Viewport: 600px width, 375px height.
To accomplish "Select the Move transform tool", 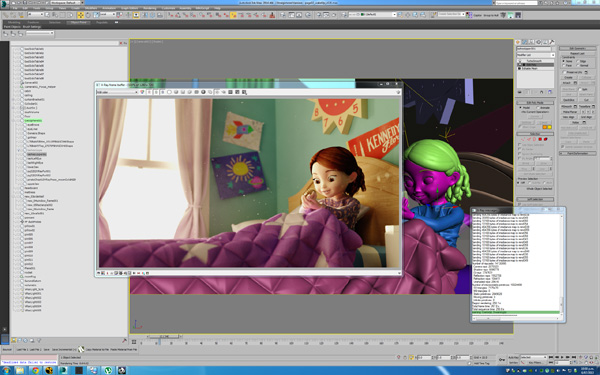I will click(80, 15).
